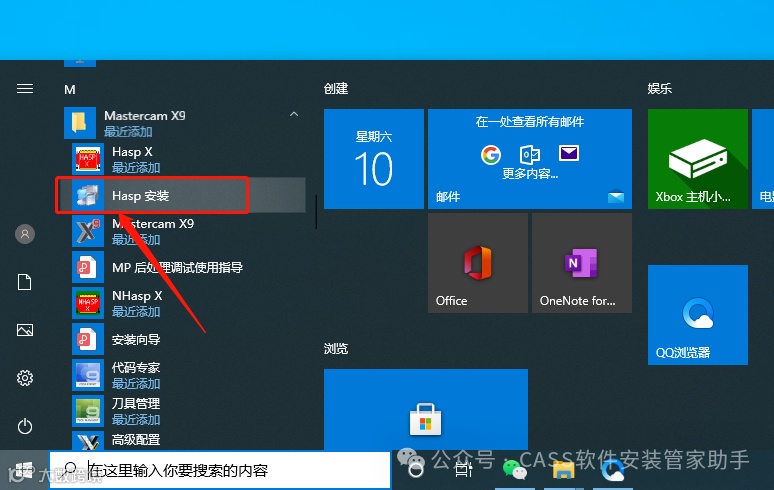Image resolution: width=774 pixels, height=490 pixels.
Task: Launch 刀具管理 app icon
Action: point(88,411)
